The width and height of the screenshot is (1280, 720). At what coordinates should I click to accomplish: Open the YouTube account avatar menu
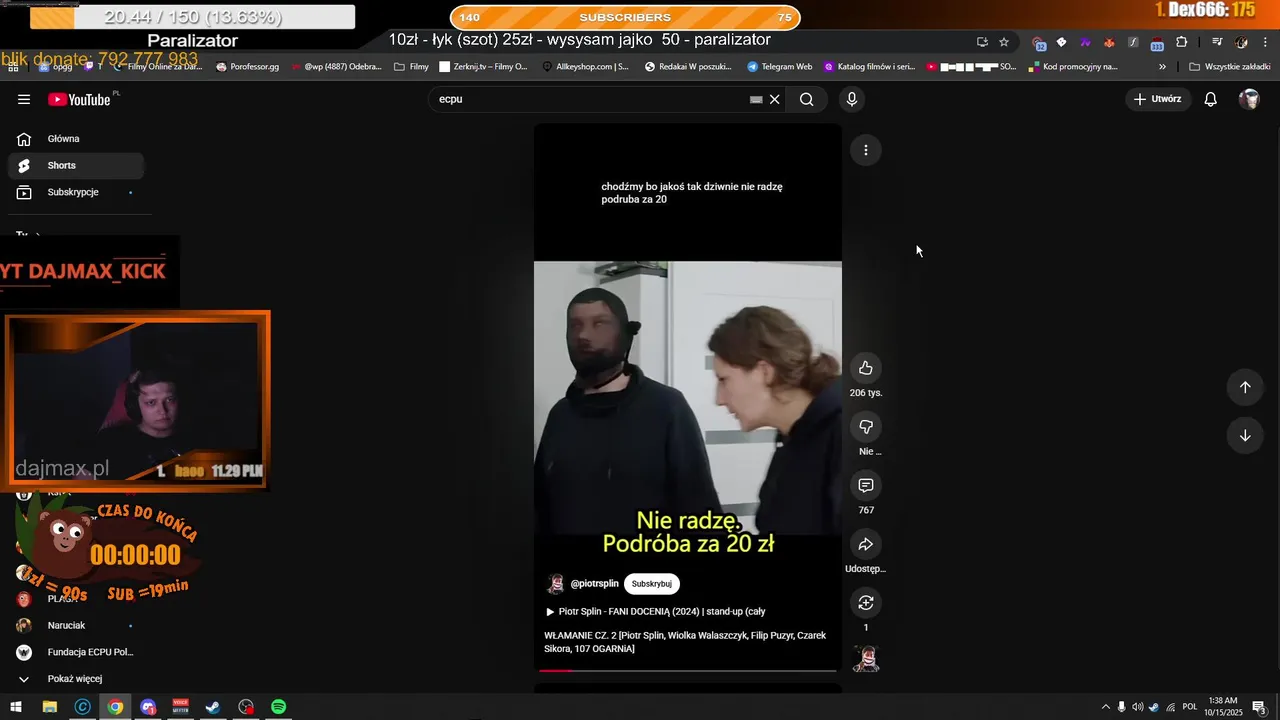point(1249,99)
